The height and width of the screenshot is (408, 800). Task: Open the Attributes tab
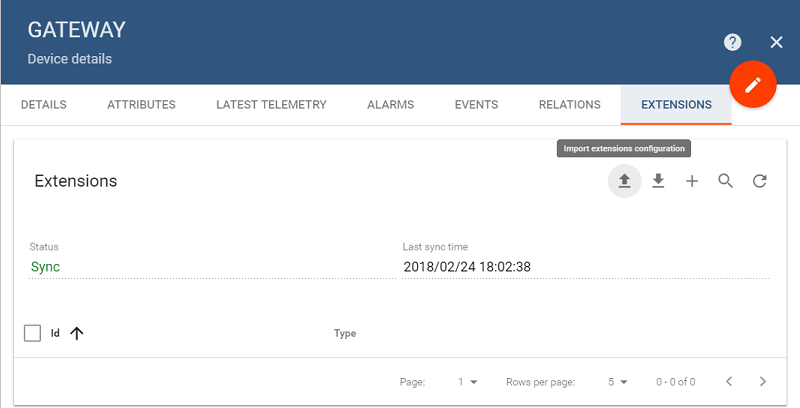(x=141, y=105)
